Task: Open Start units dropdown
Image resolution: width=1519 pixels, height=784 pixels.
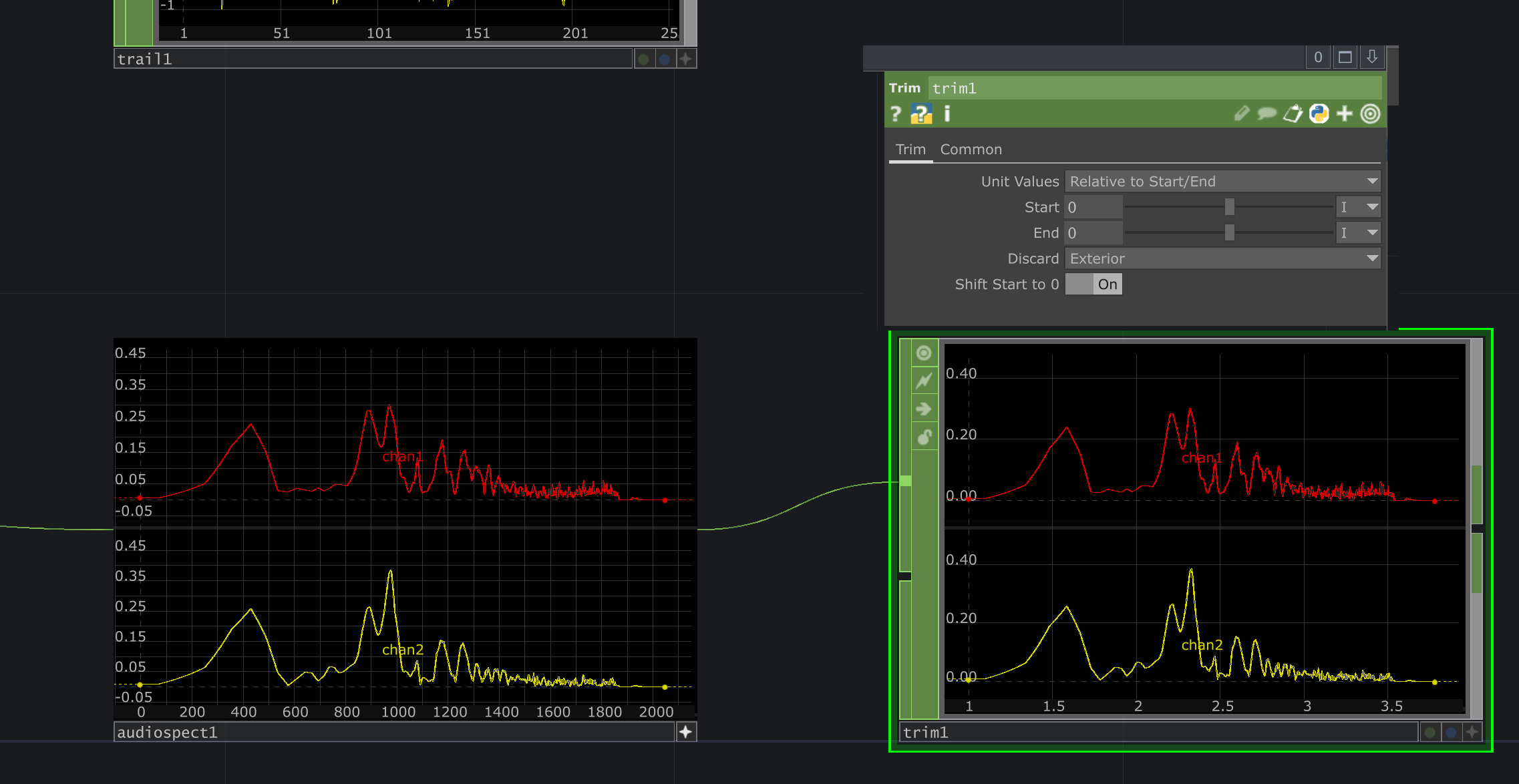Action: [1358, 207]
